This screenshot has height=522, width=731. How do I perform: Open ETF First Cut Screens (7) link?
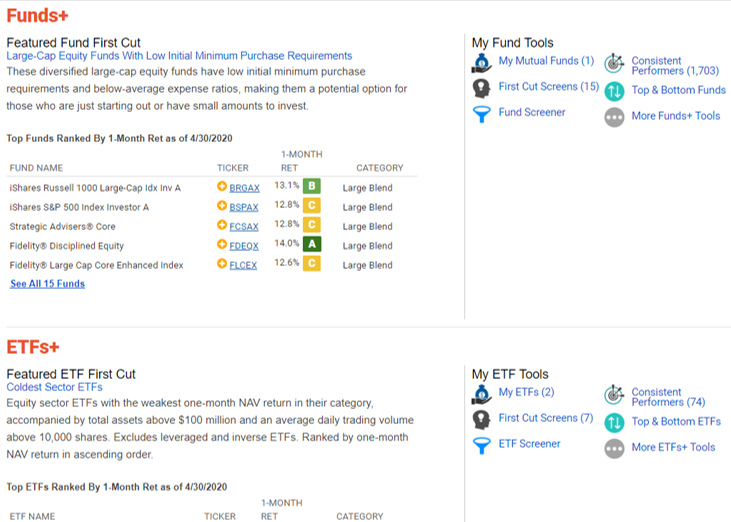(x=546, y=418)
